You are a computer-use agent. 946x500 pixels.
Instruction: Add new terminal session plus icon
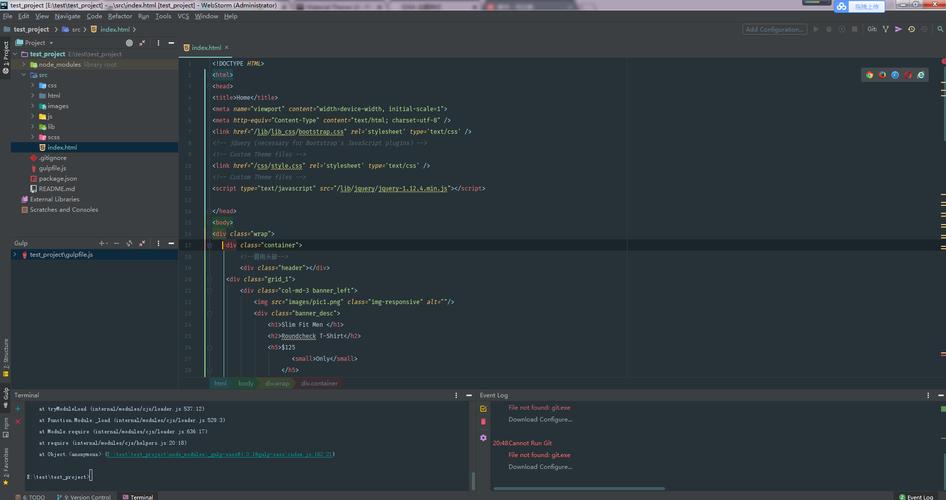click(18, 408)
